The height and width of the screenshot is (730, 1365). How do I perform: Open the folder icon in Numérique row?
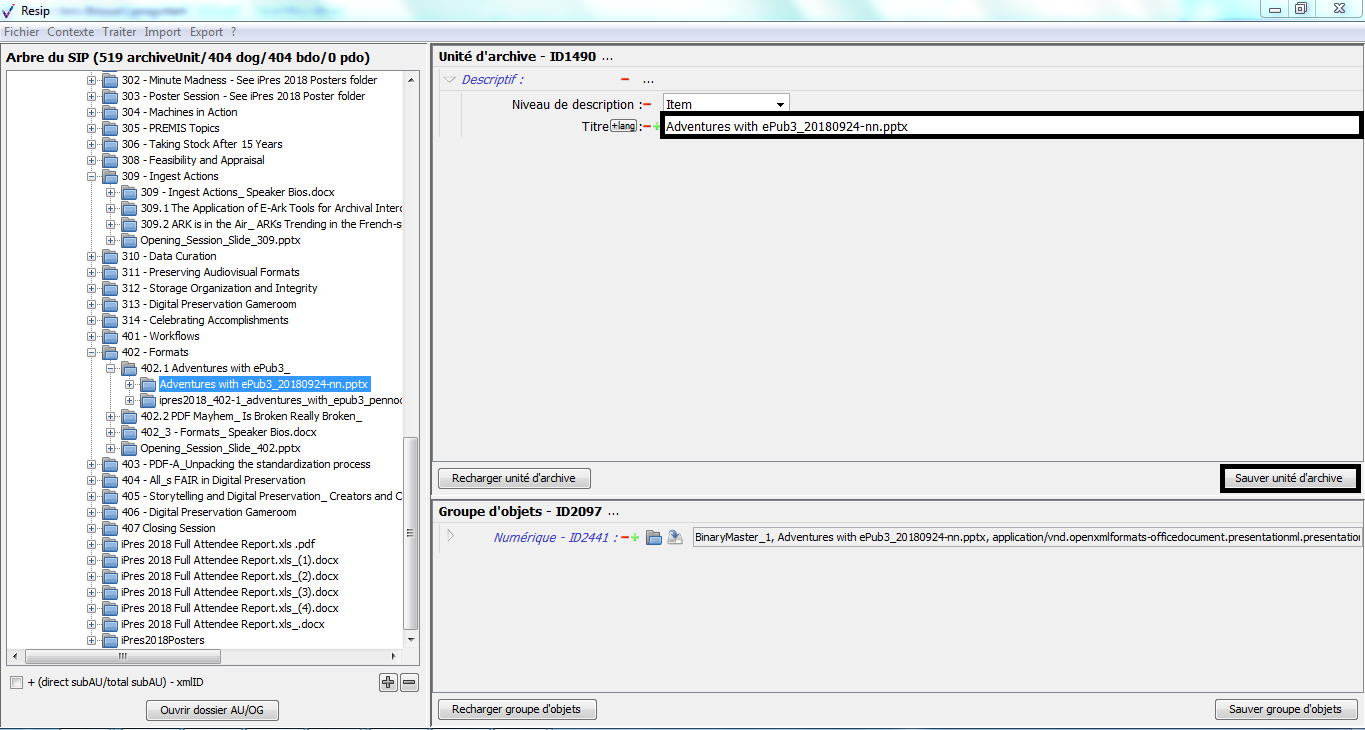tap(654, 537)
